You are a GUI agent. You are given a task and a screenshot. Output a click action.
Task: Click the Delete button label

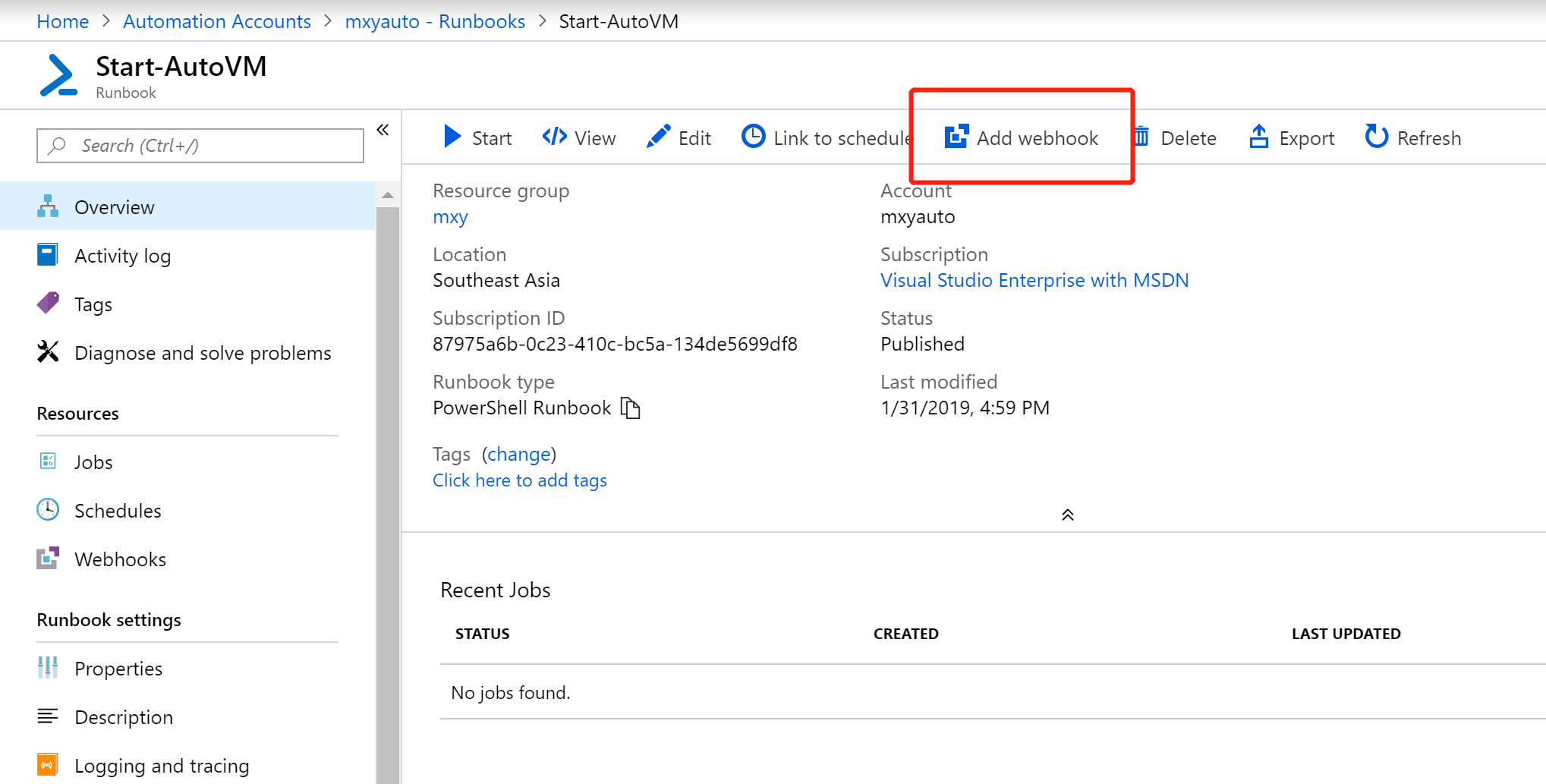point(1189,138)
